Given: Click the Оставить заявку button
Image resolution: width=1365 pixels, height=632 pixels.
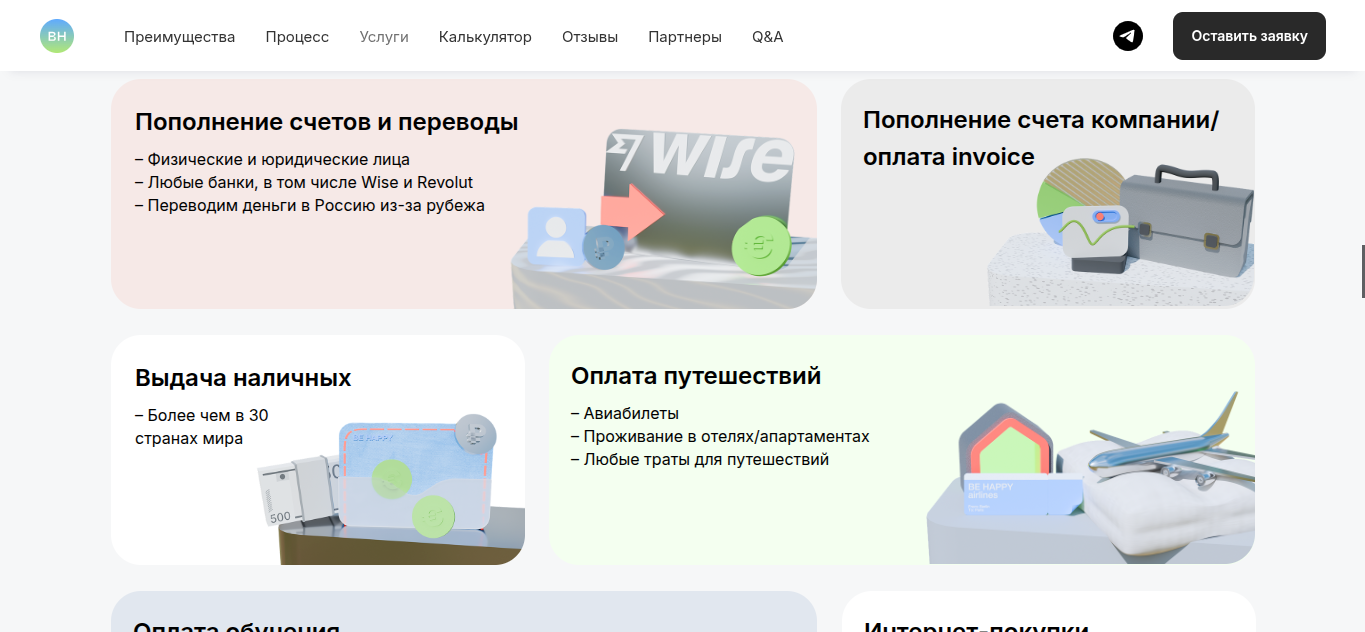Looking at the screenshot, I should [x=1249, y=36].
